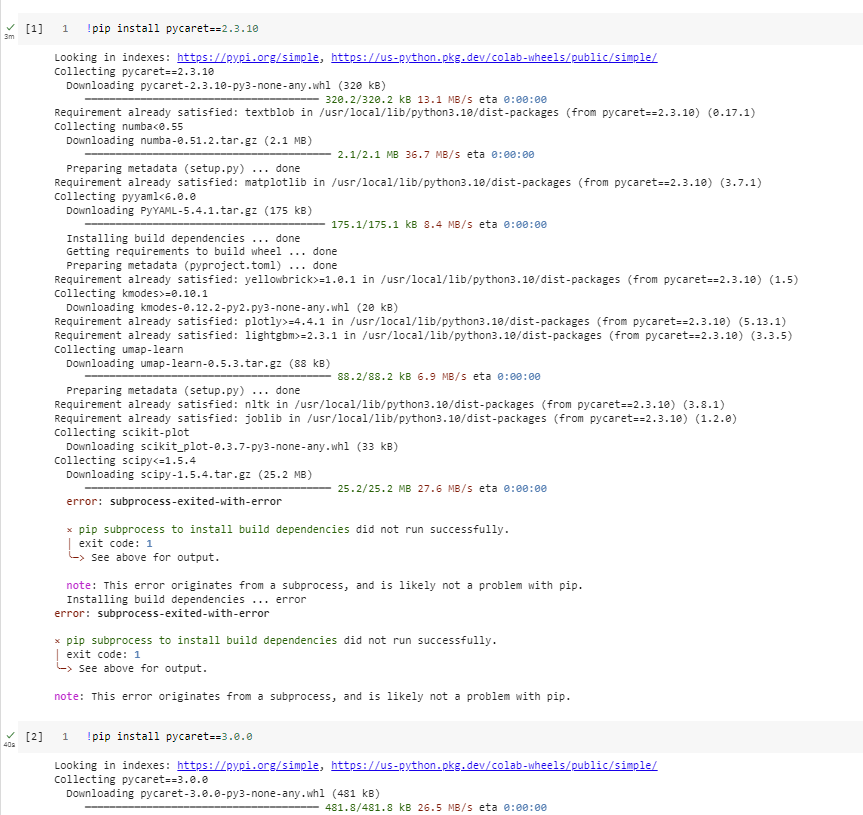
Task: Click the line number 1 in first cell
Action: tap(65, 28)
